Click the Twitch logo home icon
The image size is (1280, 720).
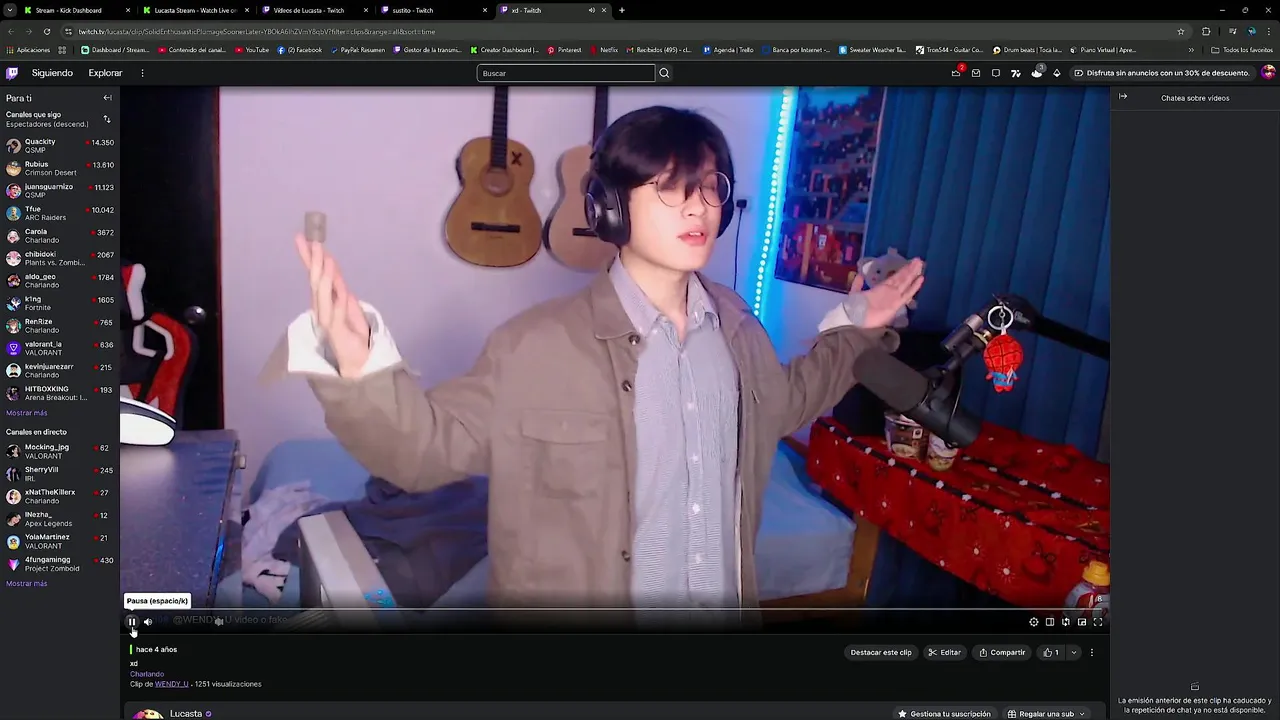(x=12, y=73)
